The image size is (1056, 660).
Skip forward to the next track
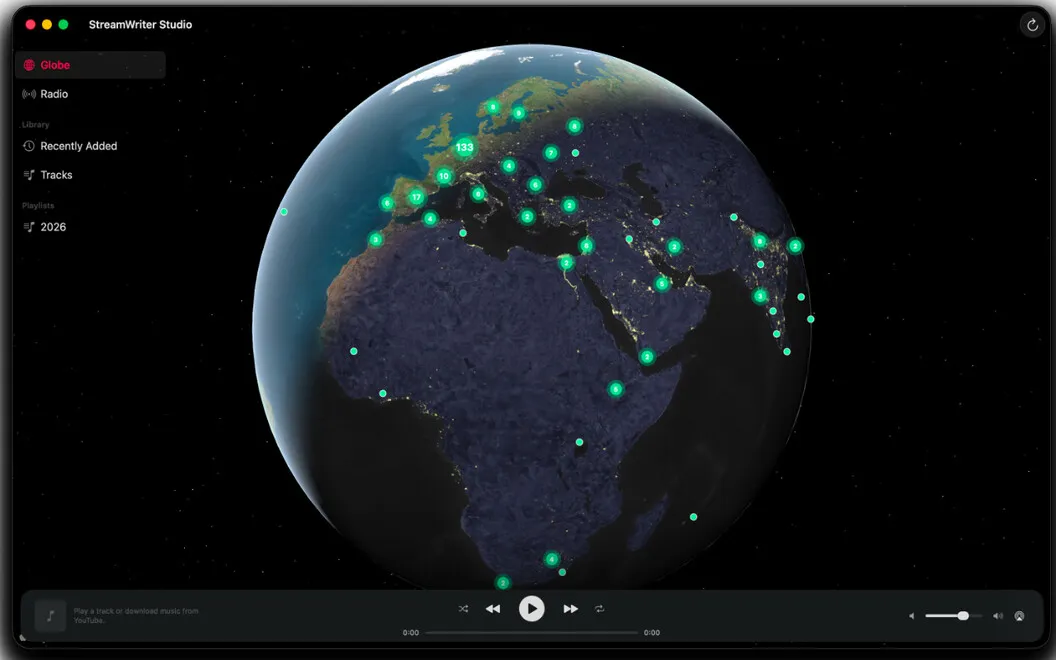pyautogui.click(x=570, y=609)
